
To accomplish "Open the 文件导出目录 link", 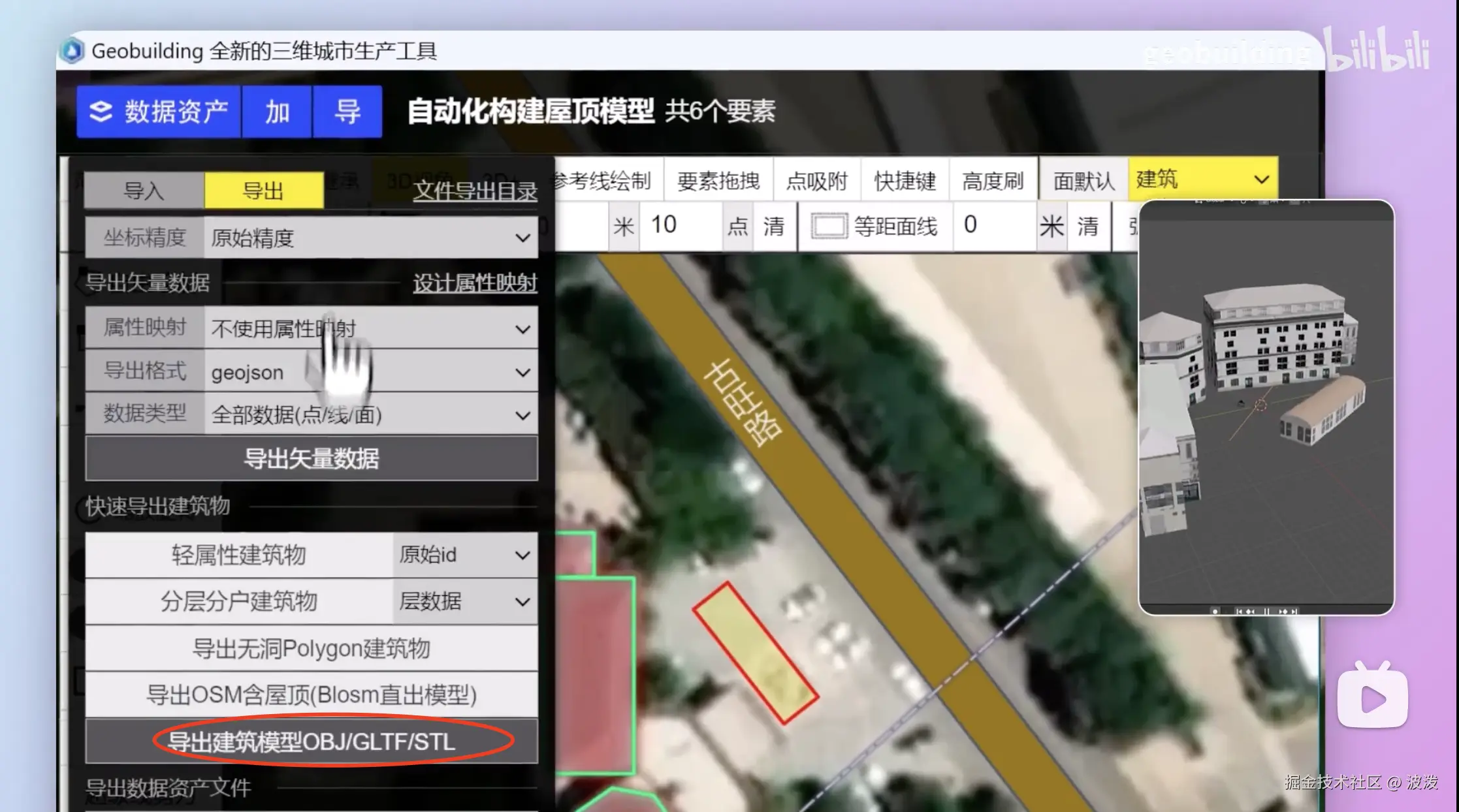I will pos(475,191).
